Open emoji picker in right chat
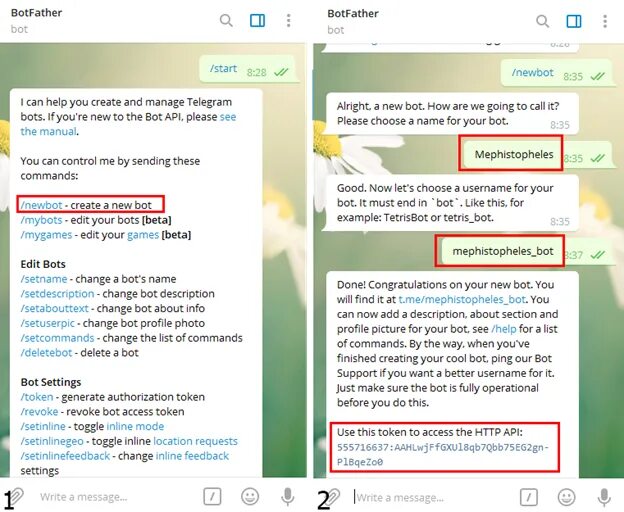Image resolution: width=624 pixels, height=512 pixels. tap(566, 497)
